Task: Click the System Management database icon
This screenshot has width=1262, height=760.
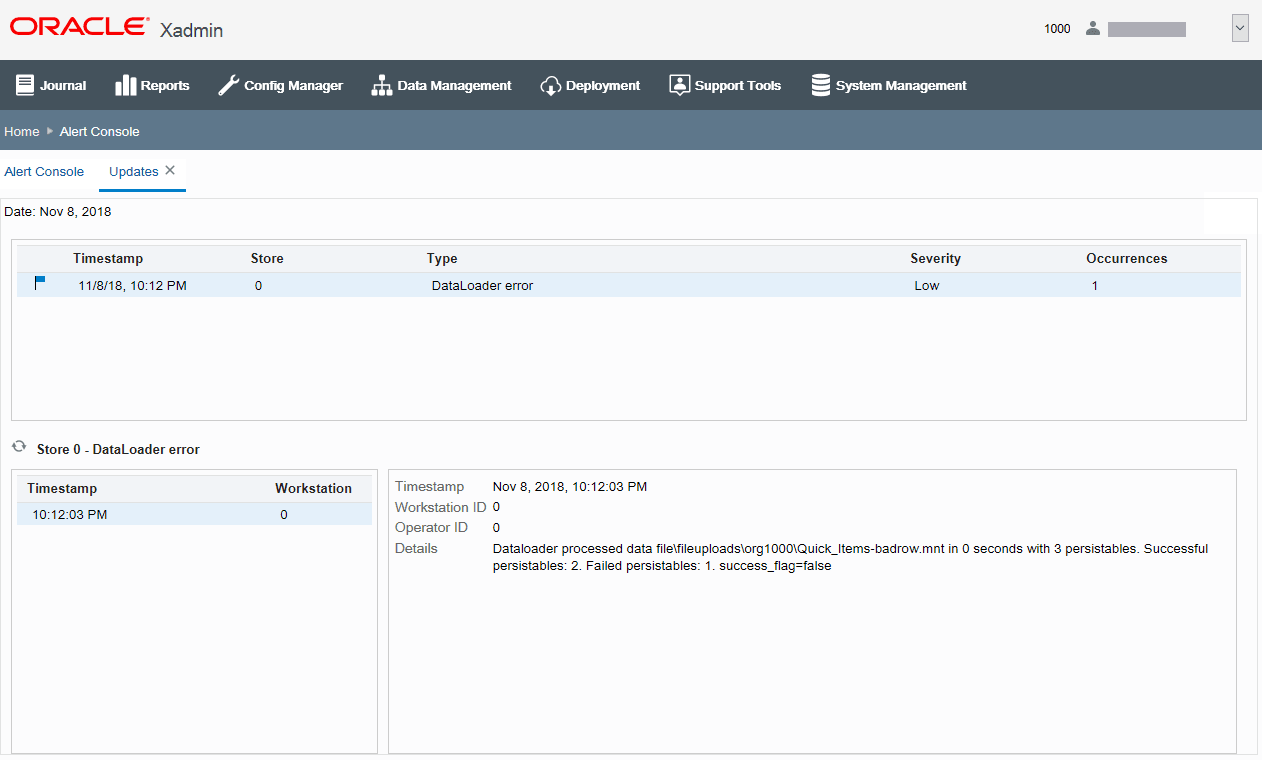Action: pos(821,85)
